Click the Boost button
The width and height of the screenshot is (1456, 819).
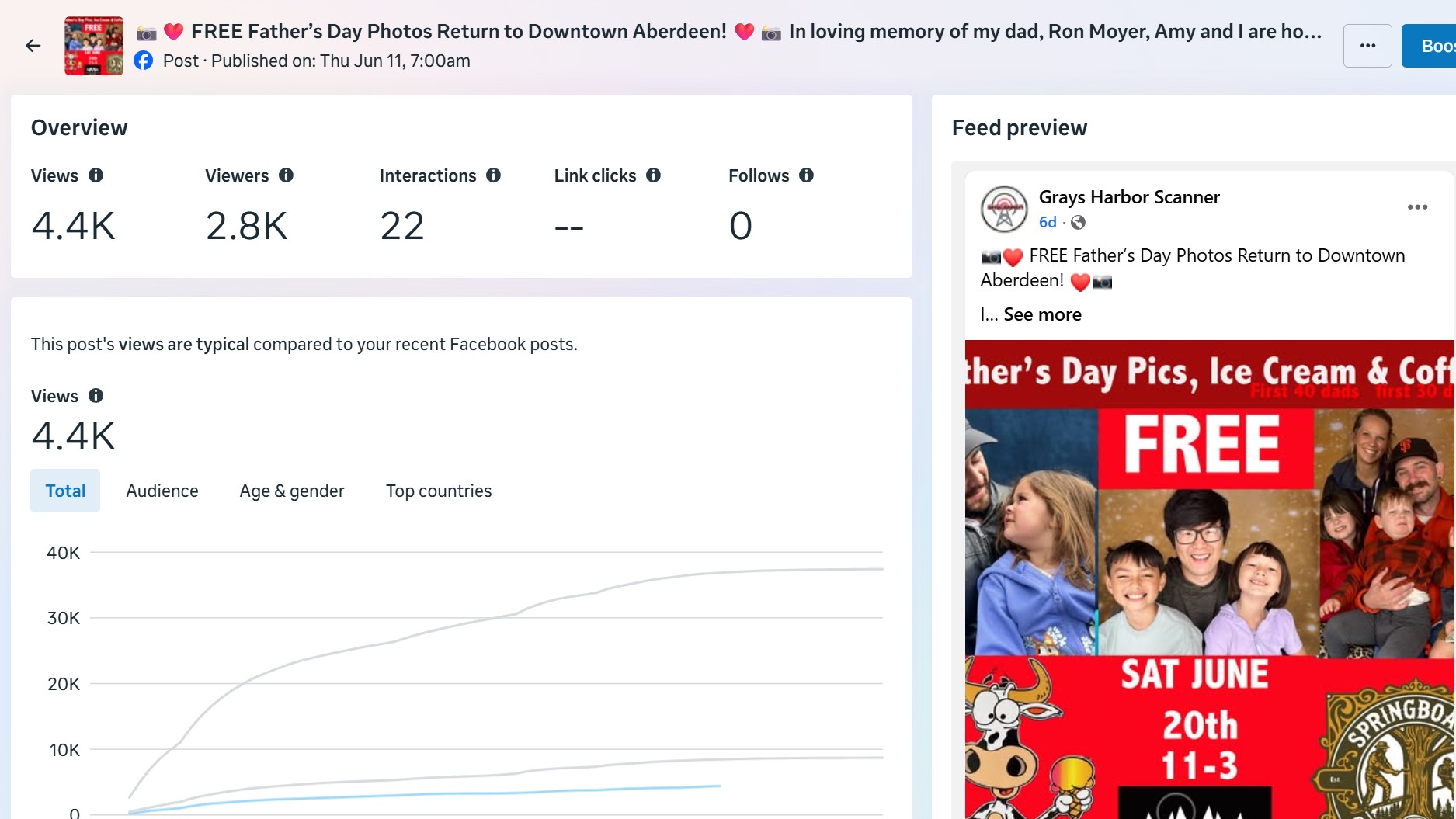tap(1429, 46)
